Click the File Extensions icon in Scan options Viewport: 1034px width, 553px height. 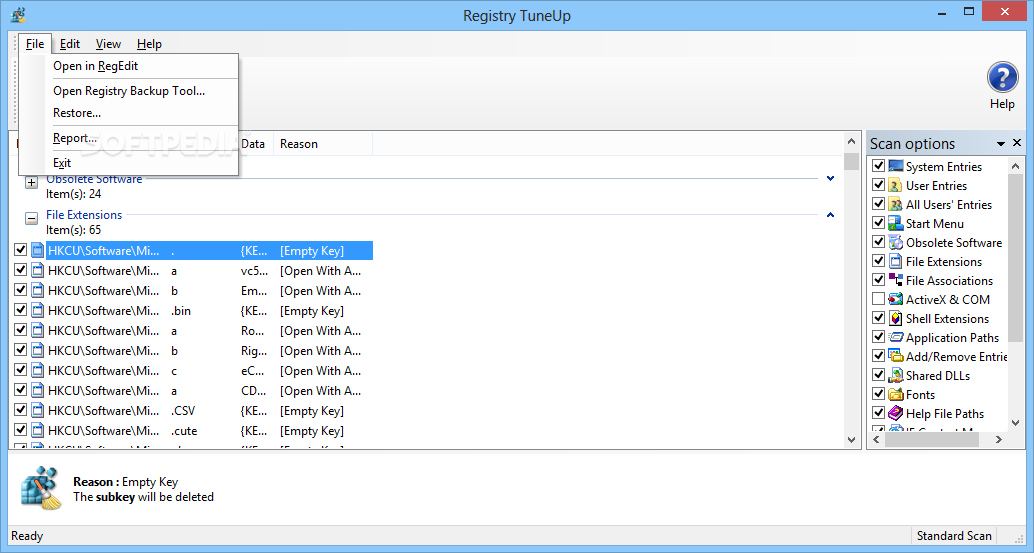[896, 261]
